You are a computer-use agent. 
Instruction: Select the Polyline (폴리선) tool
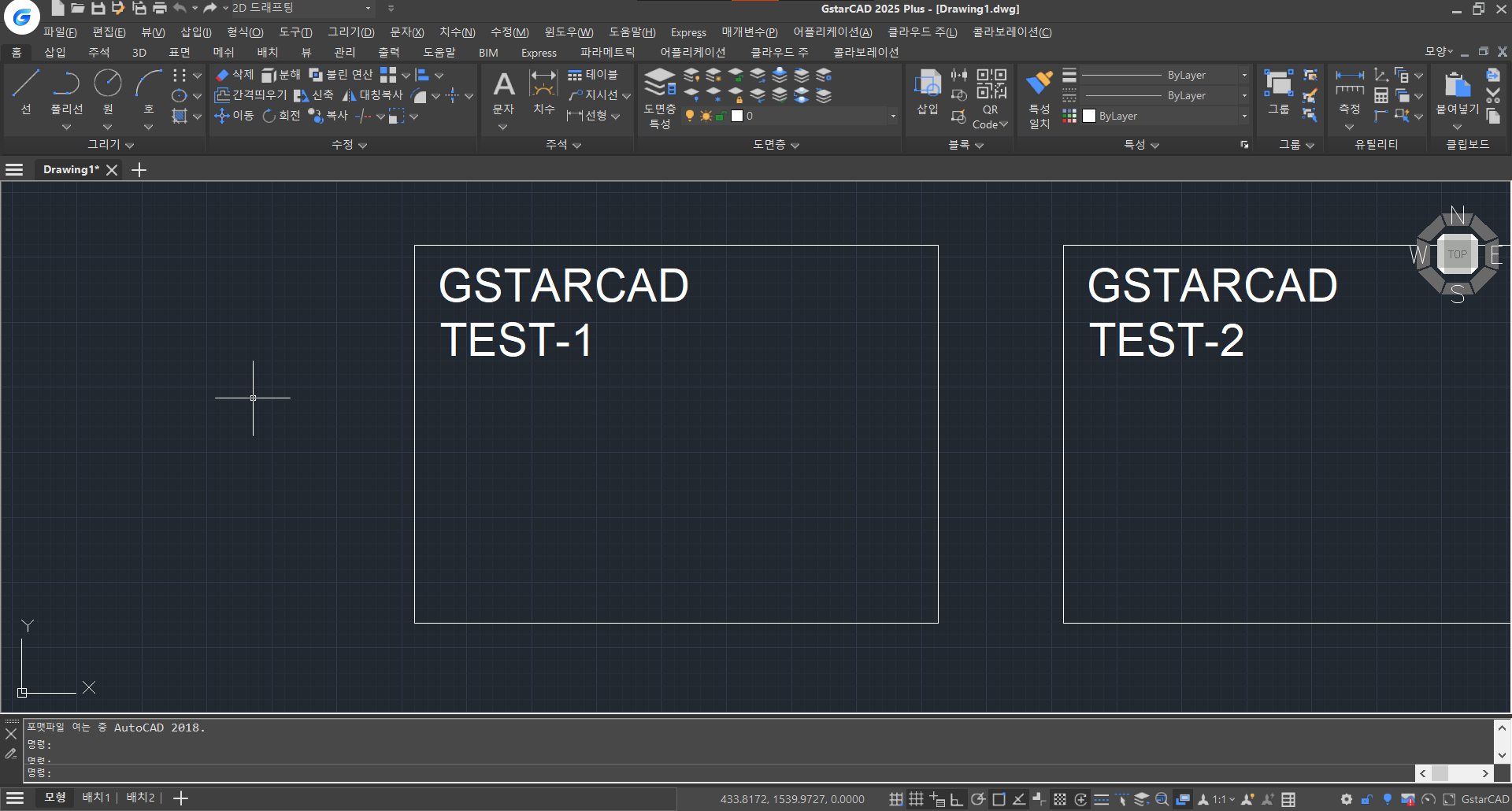[67, 93]
